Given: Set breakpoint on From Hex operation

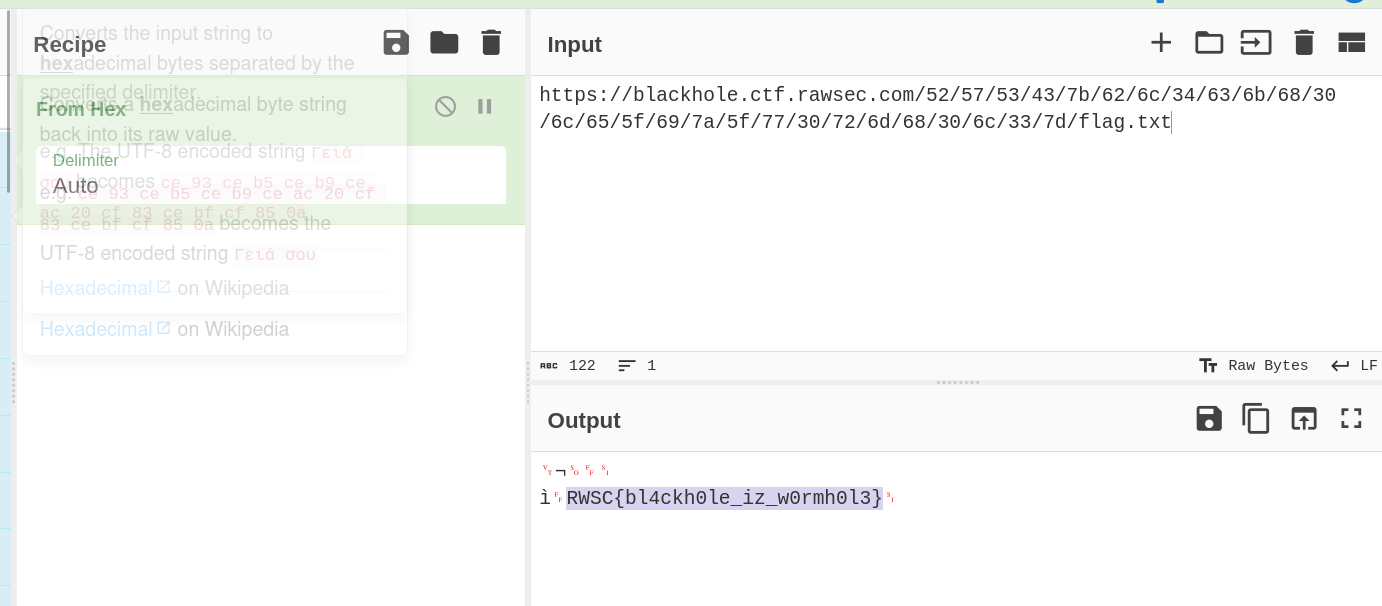Looking at the screenshot, I should [485, 106].
